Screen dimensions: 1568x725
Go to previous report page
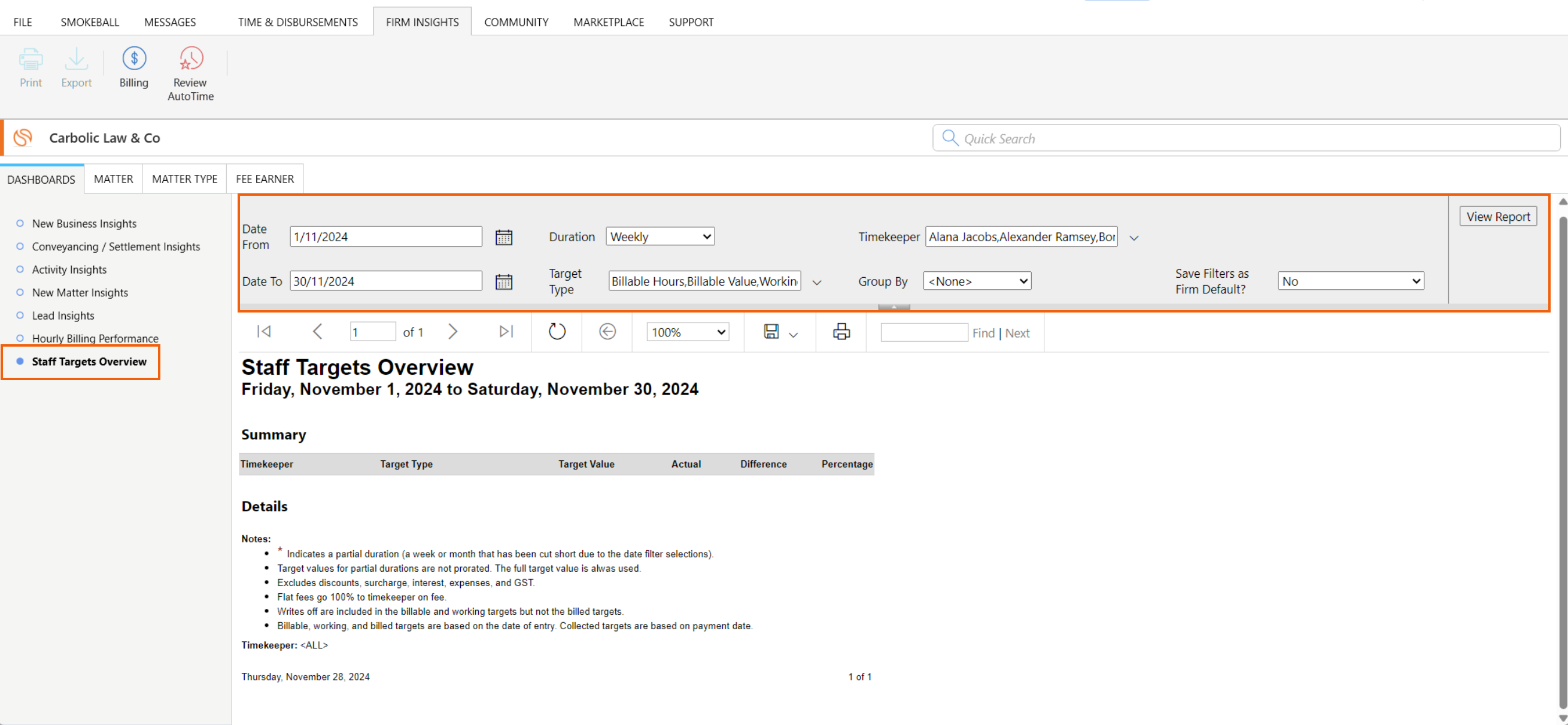click(317, 332)
